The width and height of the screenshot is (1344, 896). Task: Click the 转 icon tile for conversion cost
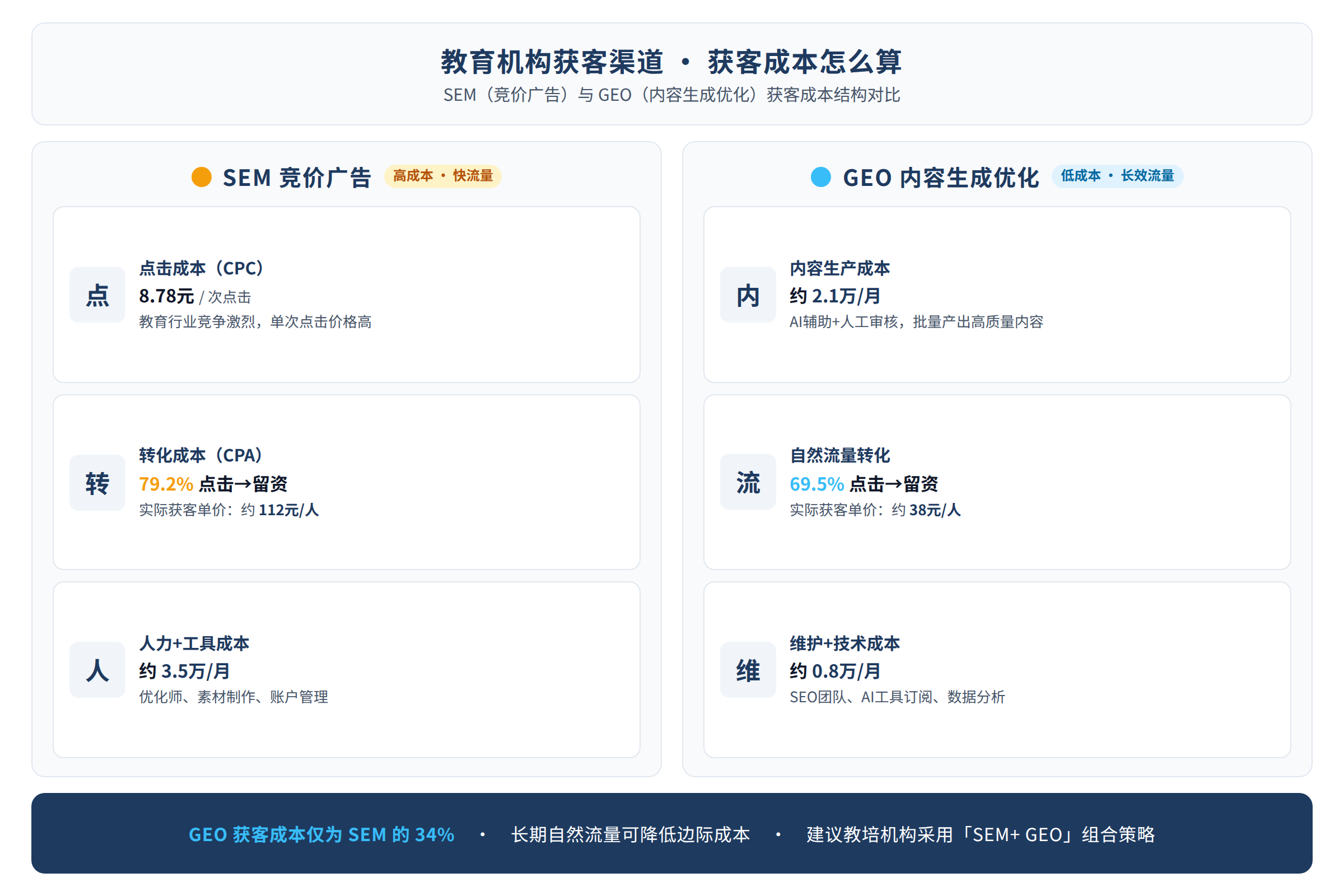click(97, 483)
